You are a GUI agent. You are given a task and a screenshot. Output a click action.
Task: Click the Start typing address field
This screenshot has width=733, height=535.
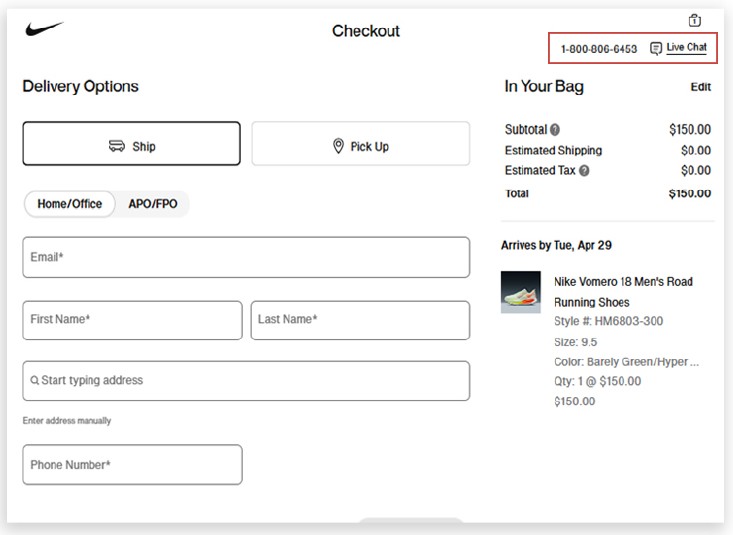[246, 381]
